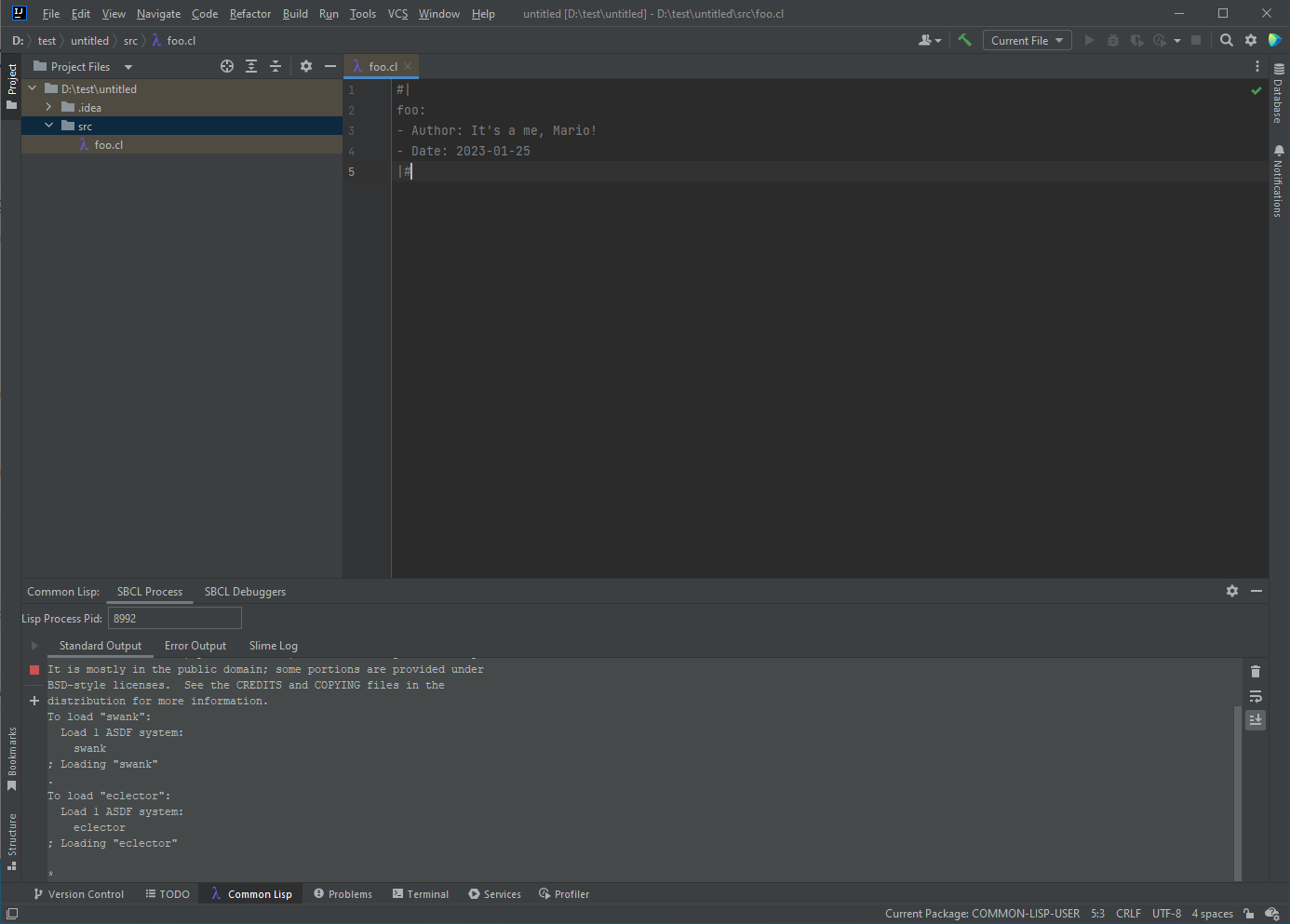Open Bookmarks side tool window
Screen dimensions: 1290x924
coord(12,758)
